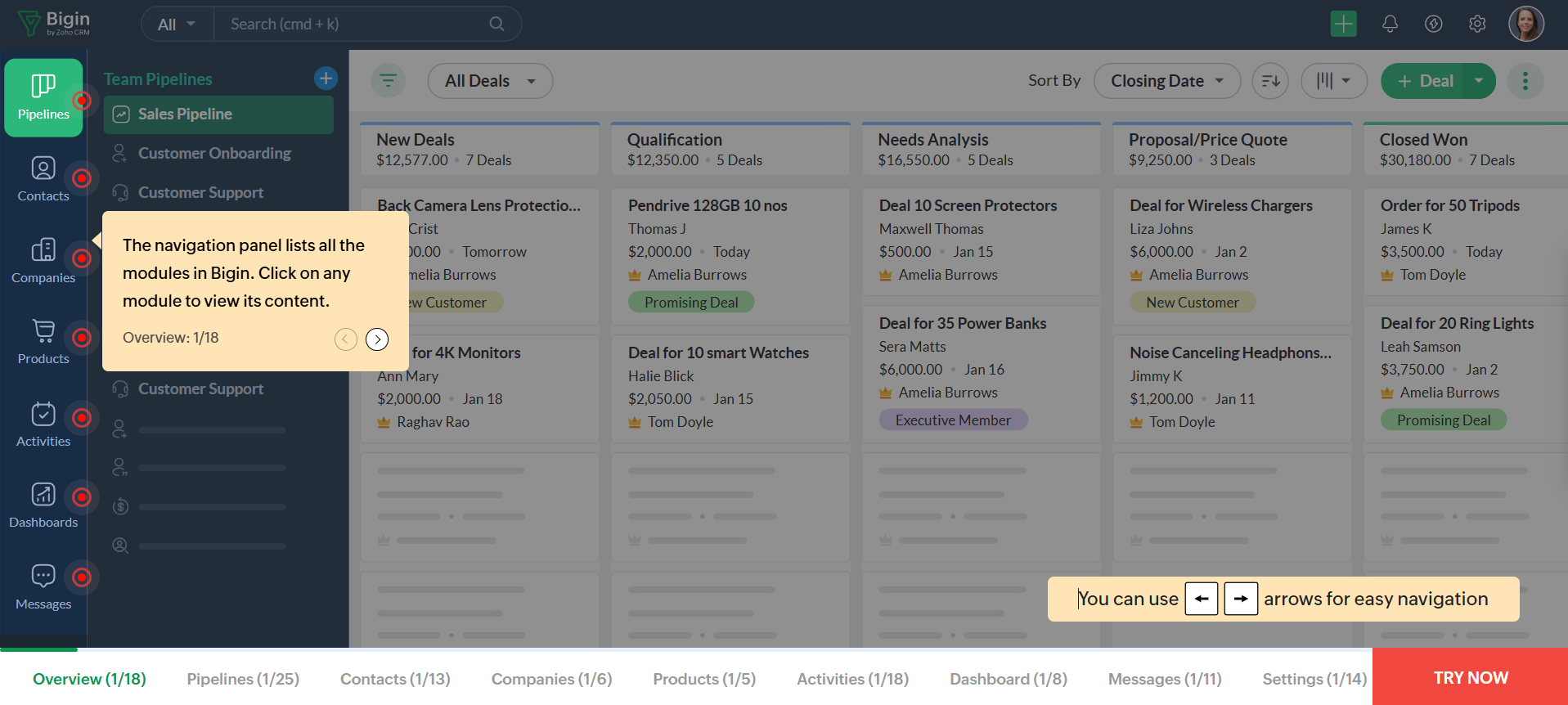The image size is (1568, 705).
Task: Open the notifications bell
Action: pos(1390,24)
